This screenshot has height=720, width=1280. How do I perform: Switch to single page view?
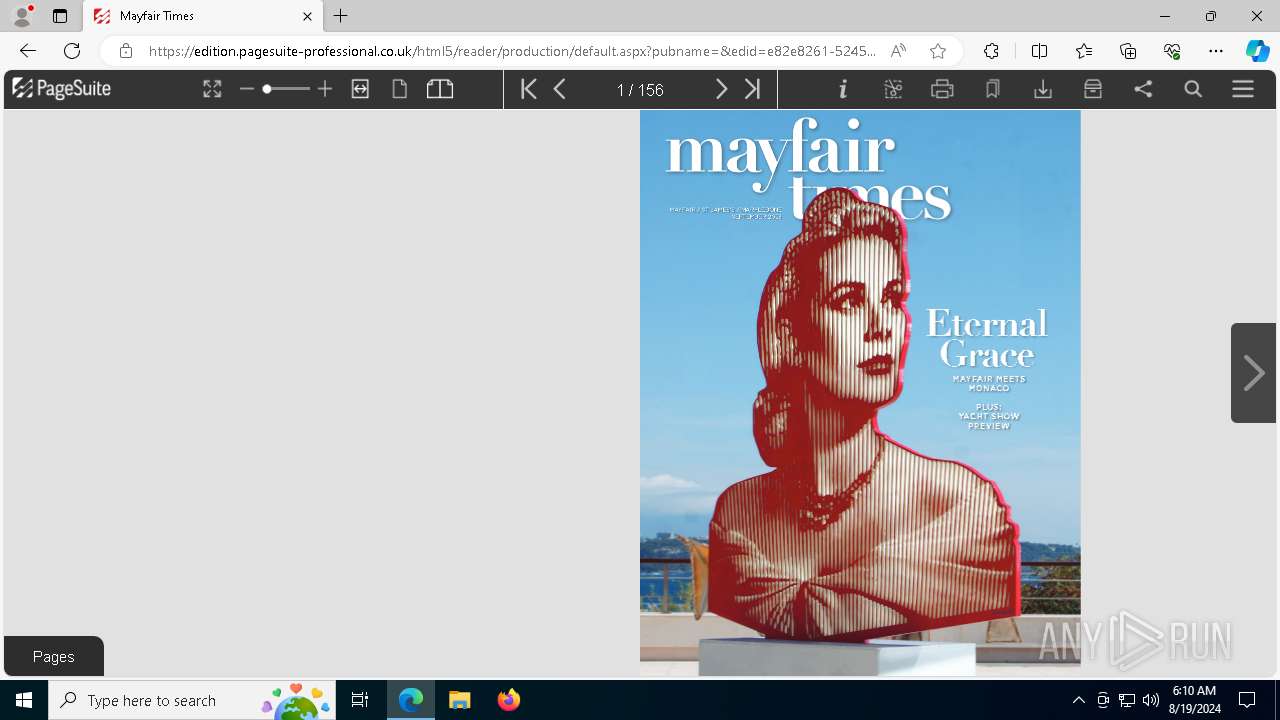pyautogui.click(x=400, y=89)
